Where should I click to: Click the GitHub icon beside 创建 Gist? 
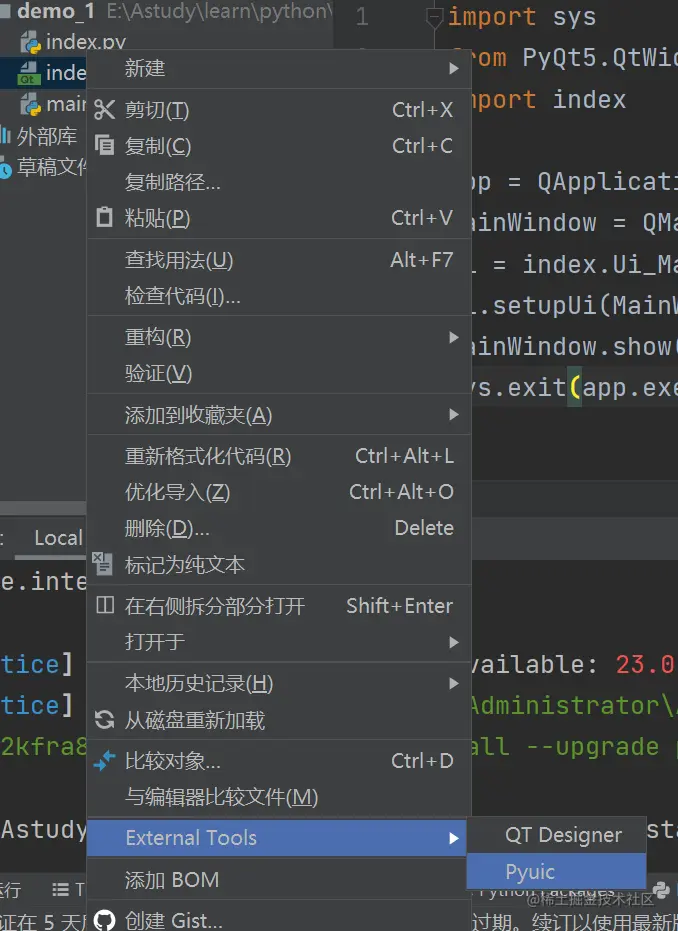pos(104,920)
